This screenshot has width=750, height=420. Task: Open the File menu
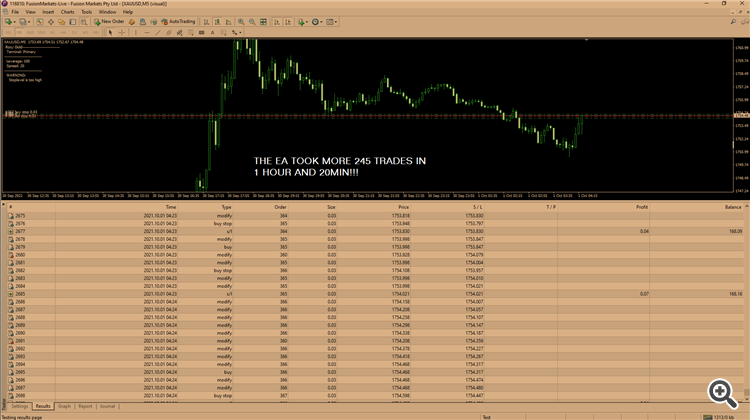[15, 12]
